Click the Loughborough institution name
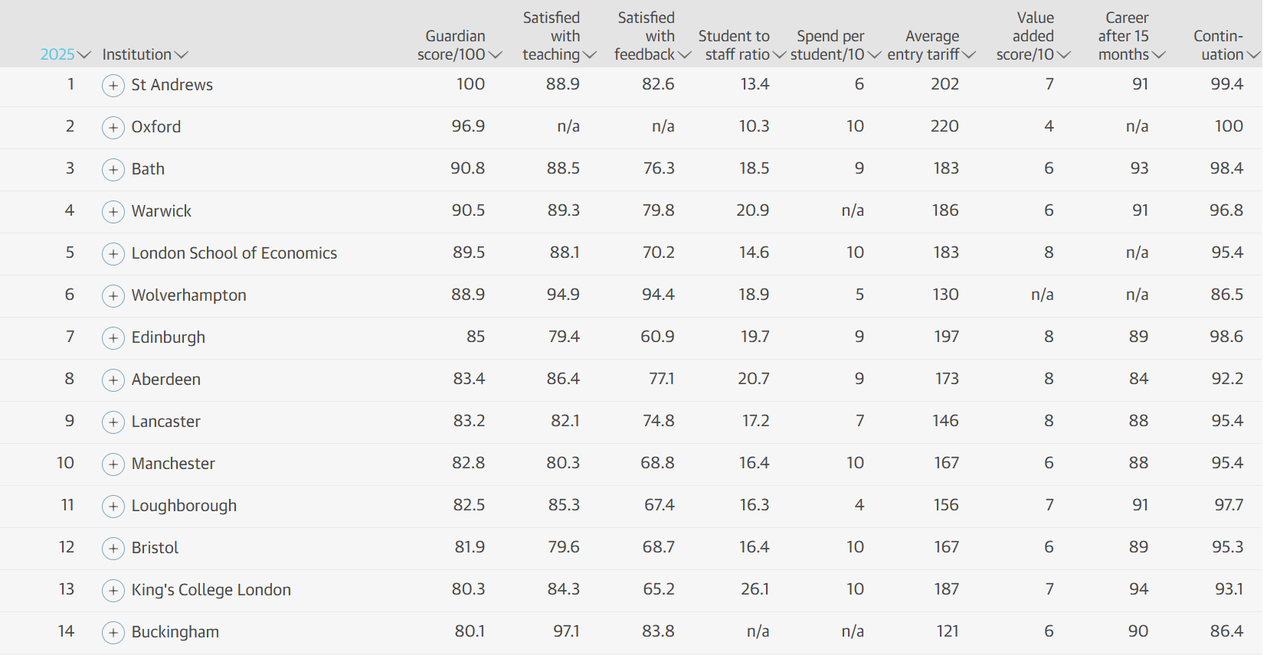 coord(184,506)
